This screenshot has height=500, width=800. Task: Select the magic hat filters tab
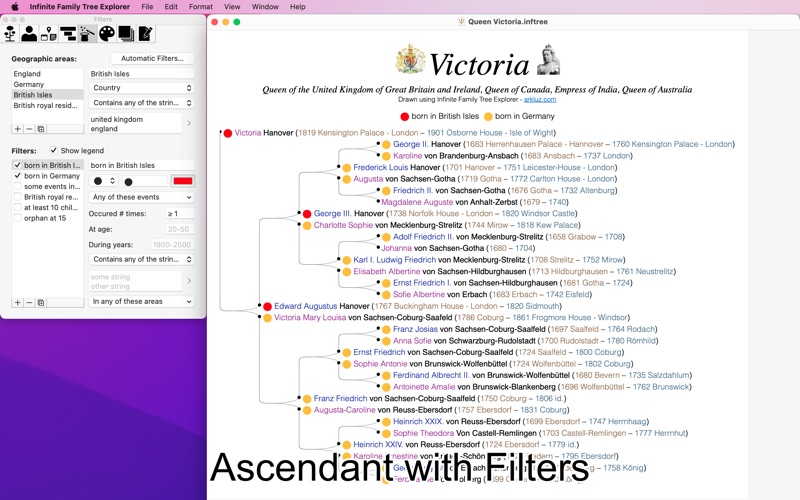(x=87, y=34)
